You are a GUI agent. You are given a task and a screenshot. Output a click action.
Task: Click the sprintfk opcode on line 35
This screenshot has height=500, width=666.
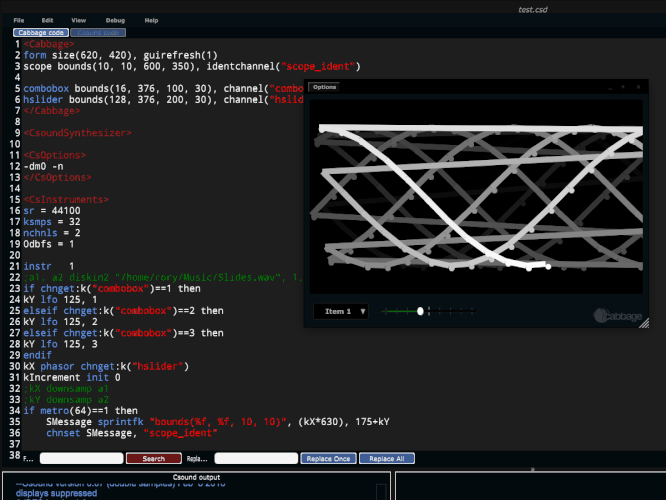tap(121, 422)
